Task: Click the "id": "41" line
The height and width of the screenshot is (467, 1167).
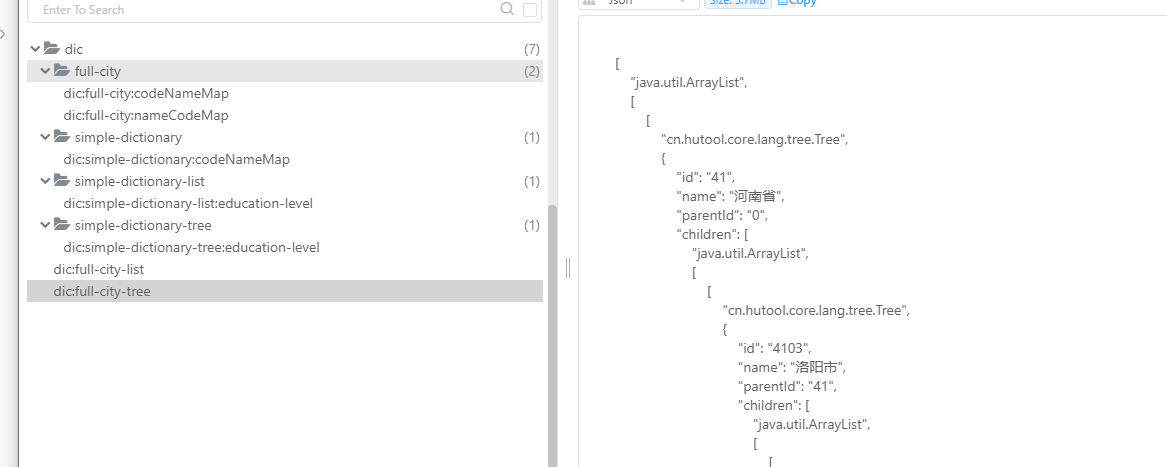Action: pos(706,177)
